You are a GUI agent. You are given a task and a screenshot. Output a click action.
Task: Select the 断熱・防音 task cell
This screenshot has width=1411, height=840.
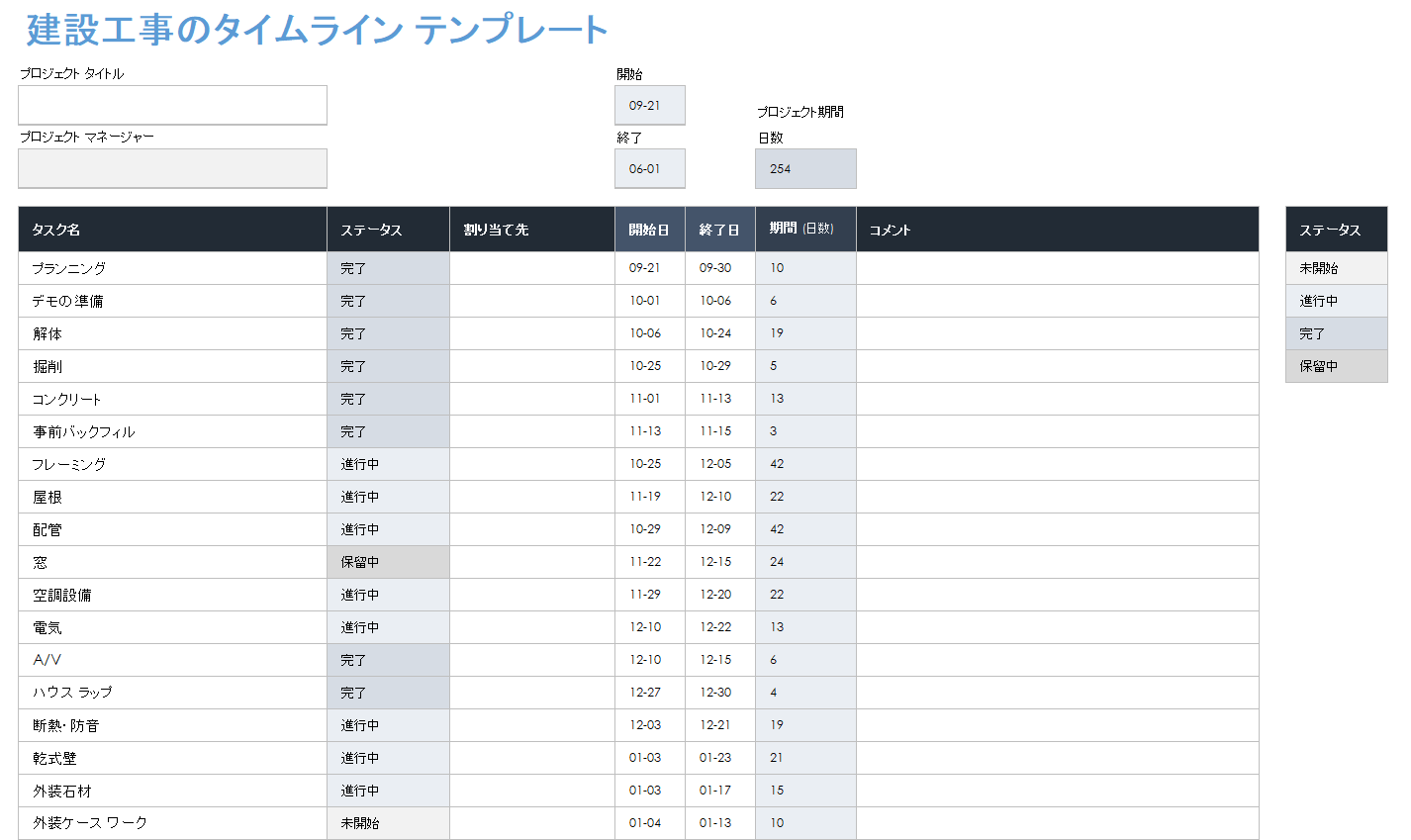tap(172, 725)
